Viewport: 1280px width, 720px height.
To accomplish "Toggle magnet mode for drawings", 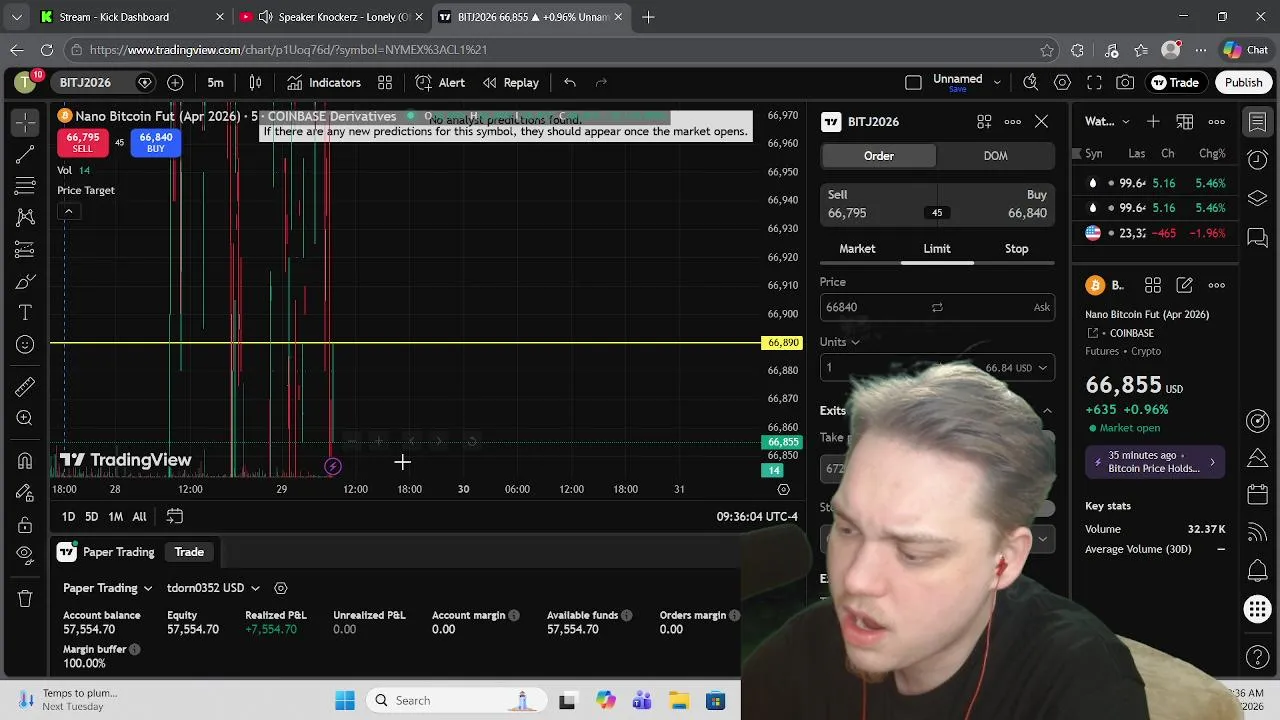I will click(26, 461).
